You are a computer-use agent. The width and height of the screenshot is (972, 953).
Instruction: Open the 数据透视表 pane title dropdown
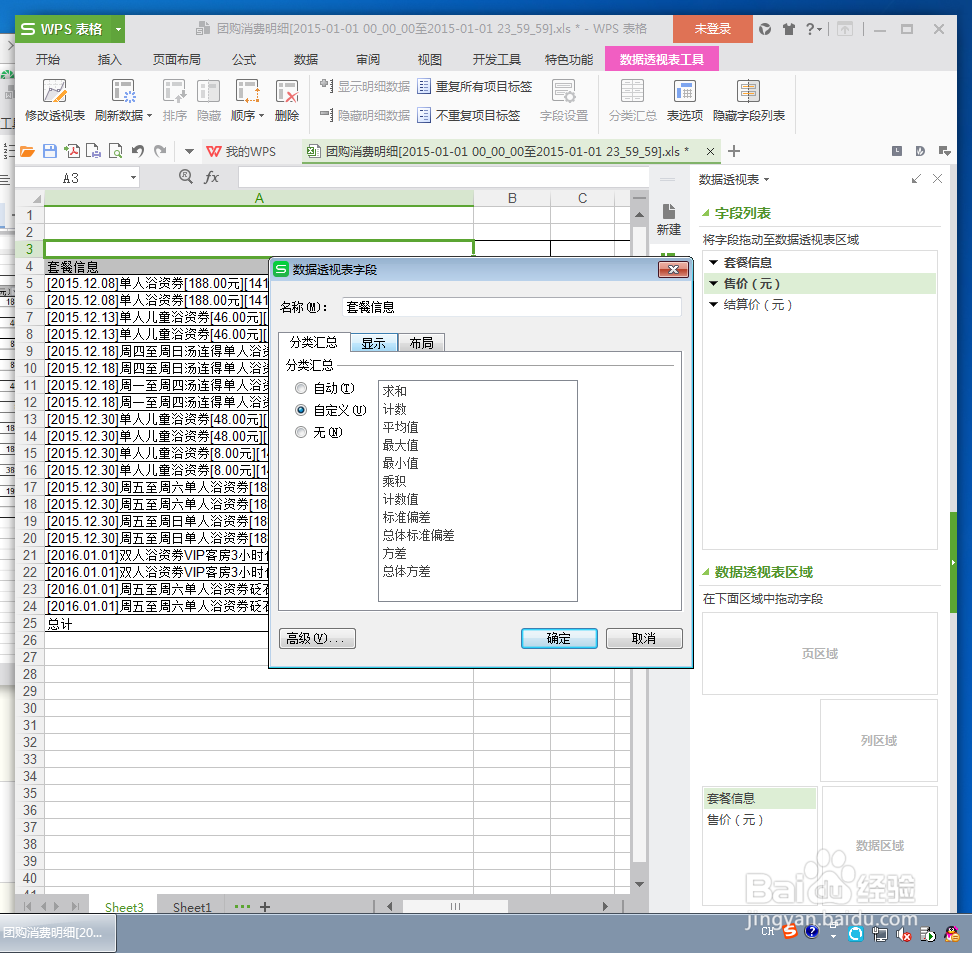(767, 180)
